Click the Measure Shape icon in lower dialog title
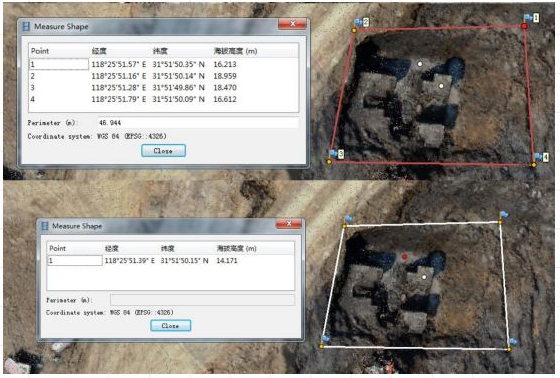The height and width of the screenshot is (378, 560). [45, 226]
